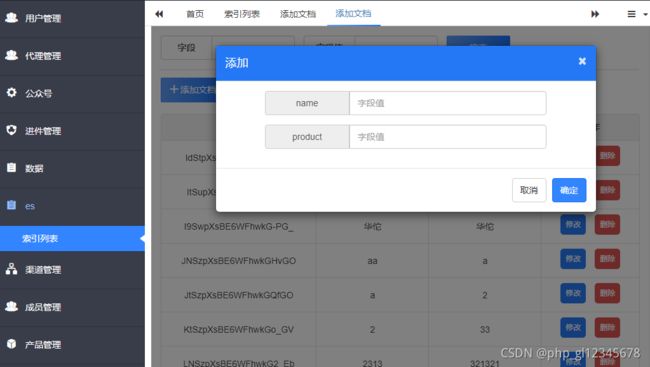The height and width of the screenshot is (367, 650).
Task: Switch to the inactive 添加文档 tab
Action: (x=298, y=14)
